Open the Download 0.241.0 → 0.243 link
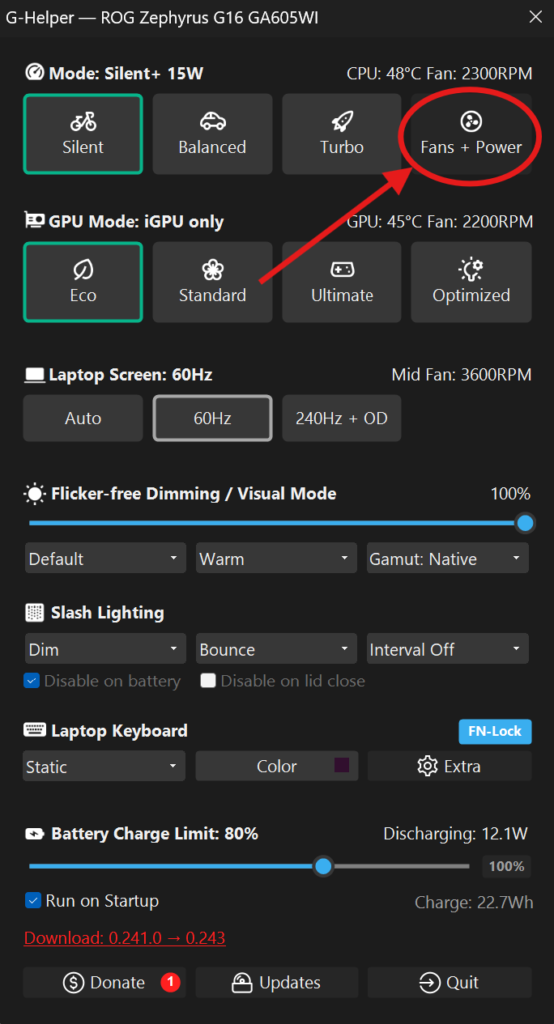This screenshot has height=1024, width=554. pyautogui.click(x=125, y=938)
